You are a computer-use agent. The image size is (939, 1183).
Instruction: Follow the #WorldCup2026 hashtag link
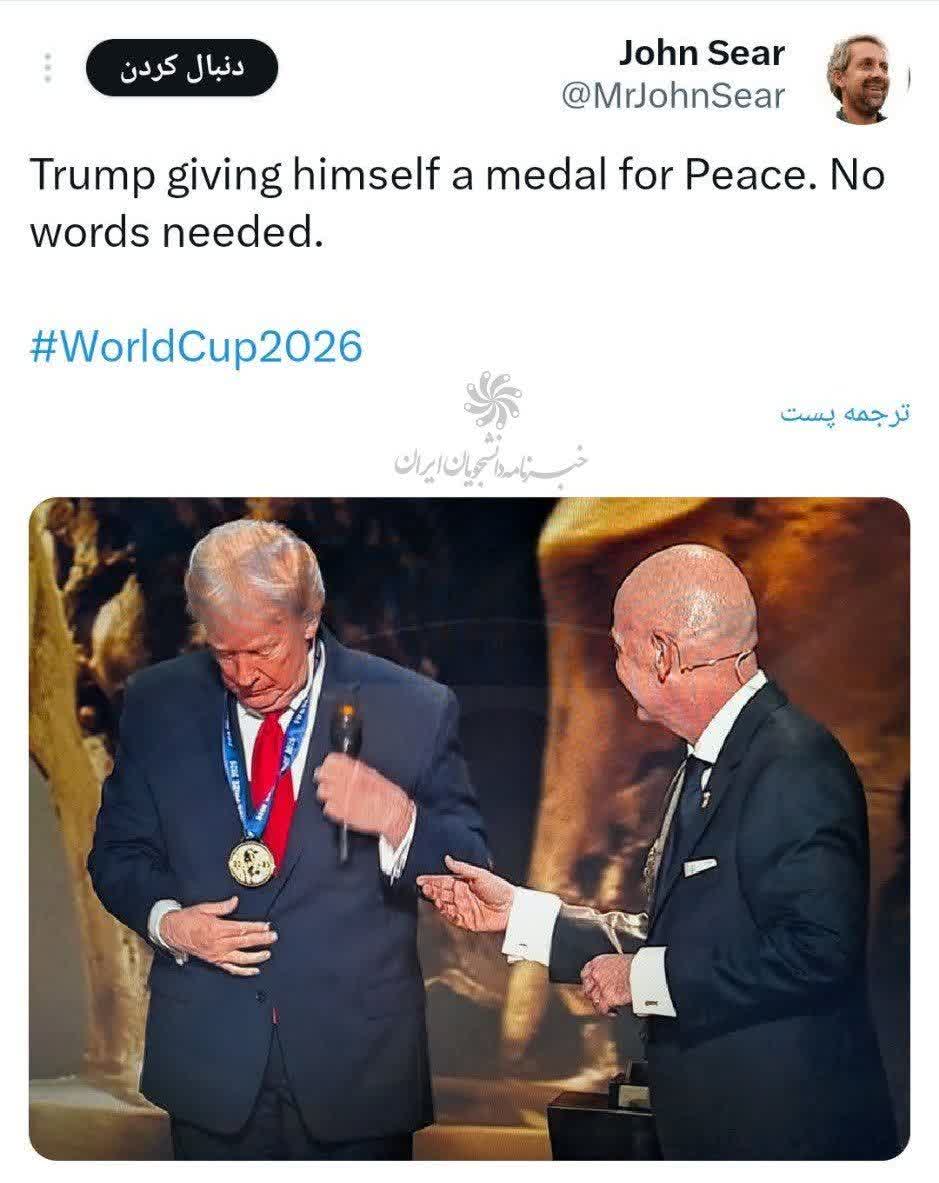pyautogui.click(x=196, y=347)
